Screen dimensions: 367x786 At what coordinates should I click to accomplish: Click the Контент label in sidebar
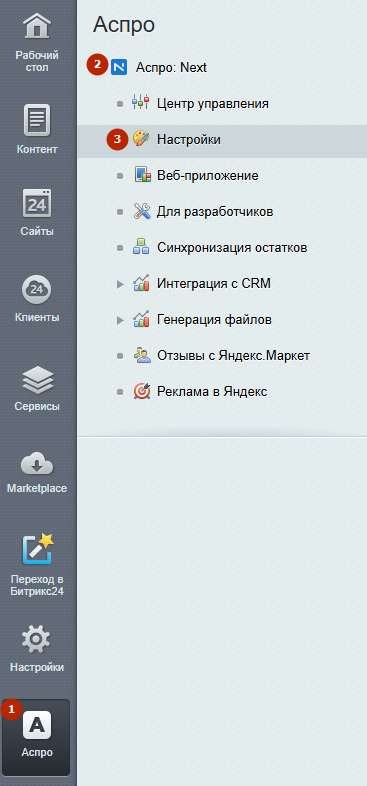click(x=37, y=149)
